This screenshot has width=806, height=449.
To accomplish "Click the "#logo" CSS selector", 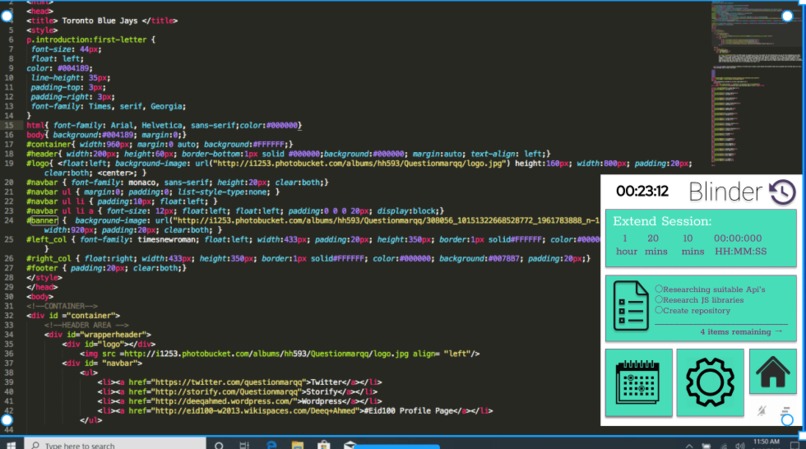I will coord(39,163).
